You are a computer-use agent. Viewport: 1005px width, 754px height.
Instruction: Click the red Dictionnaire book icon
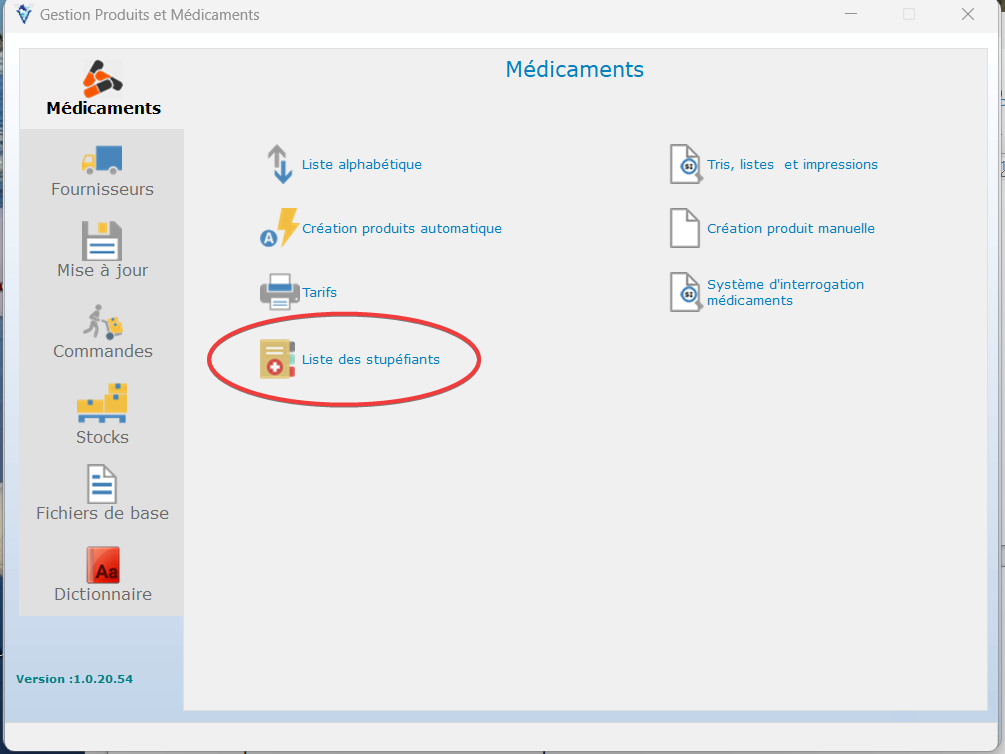click(x=103, y=565)
